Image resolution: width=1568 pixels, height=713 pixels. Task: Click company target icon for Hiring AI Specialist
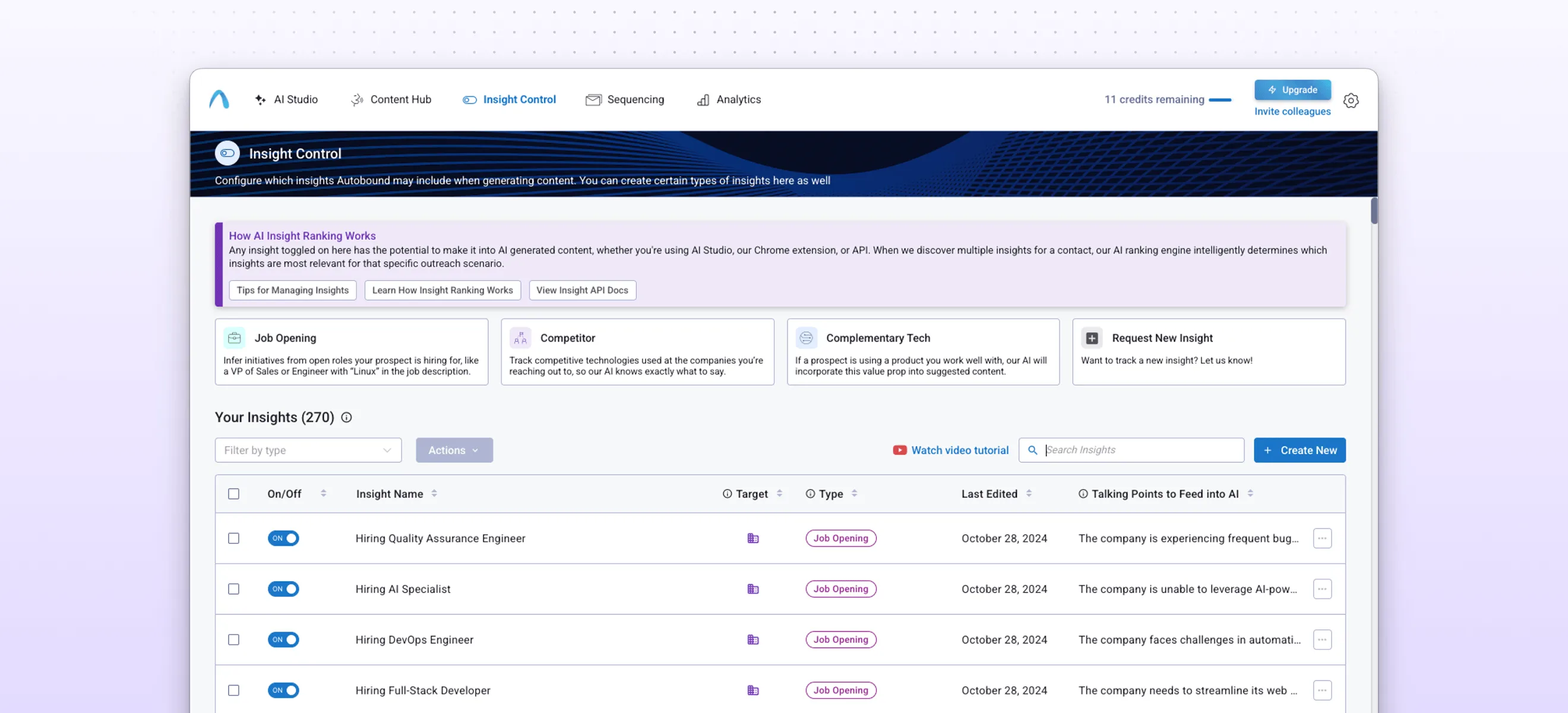753,589
